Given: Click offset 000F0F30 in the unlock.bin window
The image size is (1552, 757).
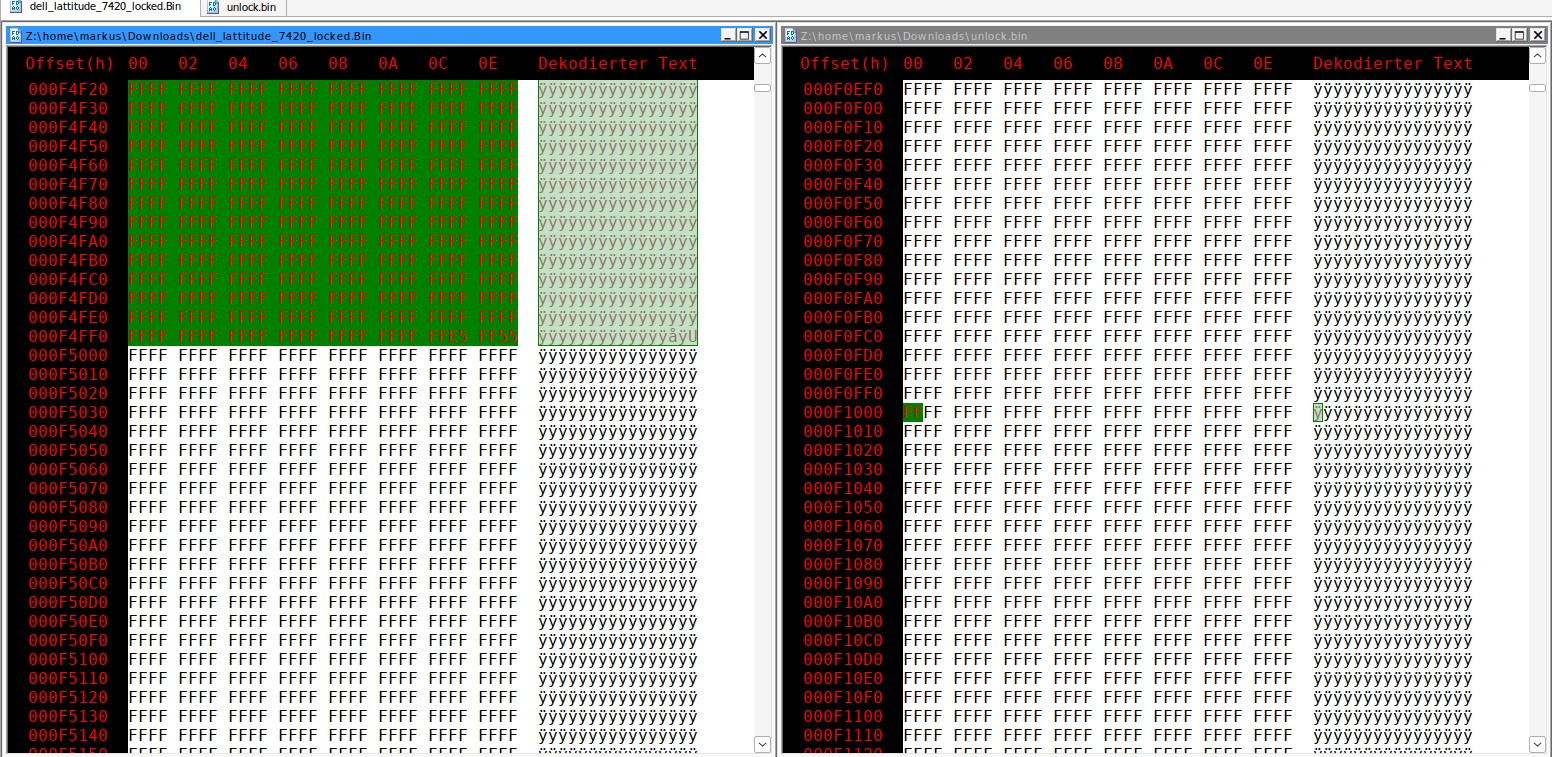Looking at the screenshot, I should 843,166.
